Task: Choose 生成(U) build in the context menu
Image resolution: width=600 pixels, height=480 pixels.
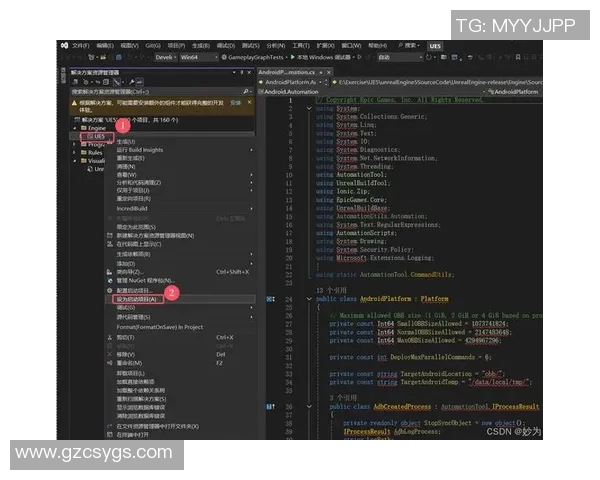Action: (126, 142)
